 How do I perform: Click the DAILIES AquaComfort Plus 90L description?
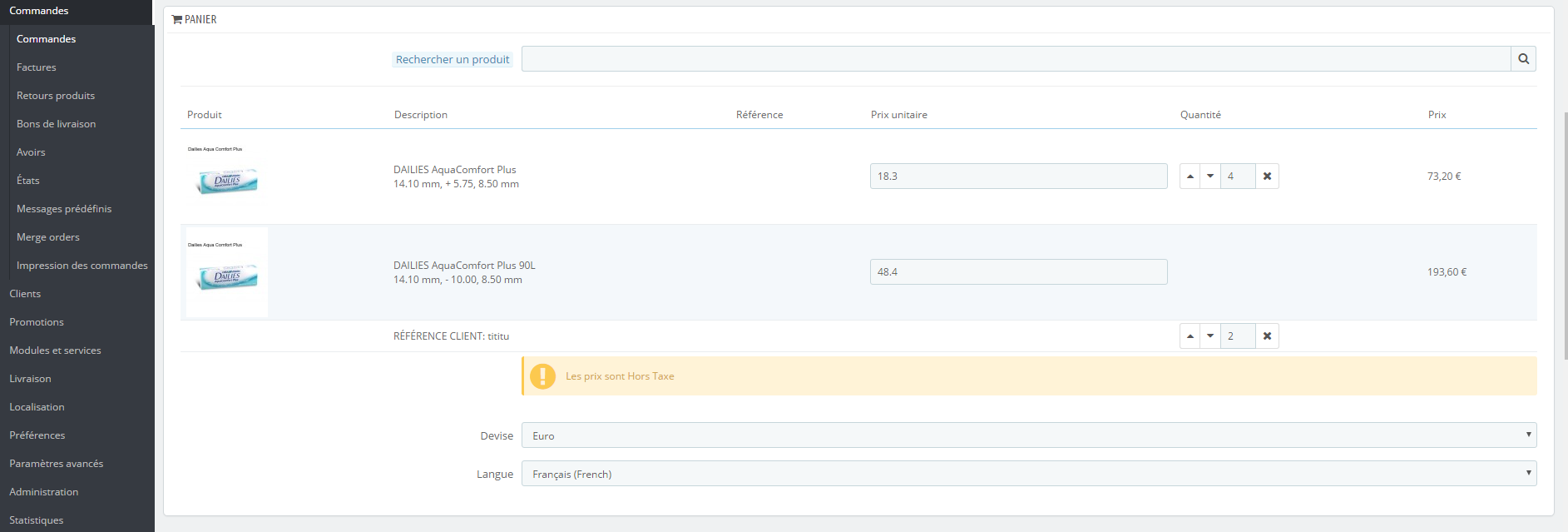coord(464,272)
